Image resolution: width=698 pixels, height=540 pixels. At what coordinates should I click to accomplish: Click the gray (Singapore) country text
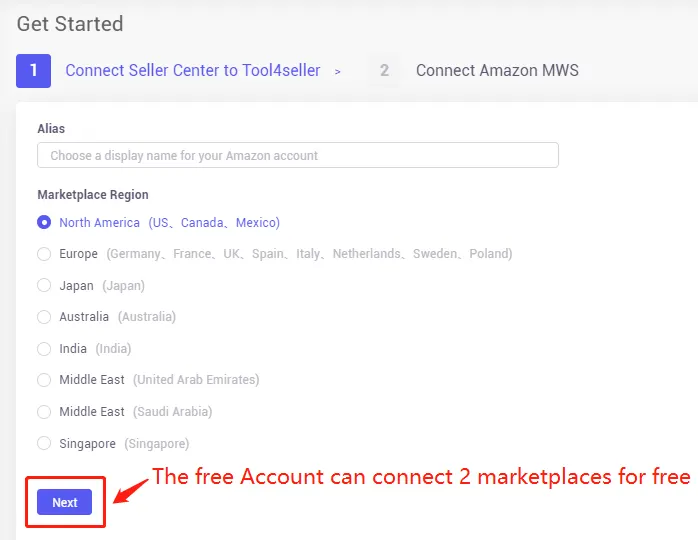[157, 444]
